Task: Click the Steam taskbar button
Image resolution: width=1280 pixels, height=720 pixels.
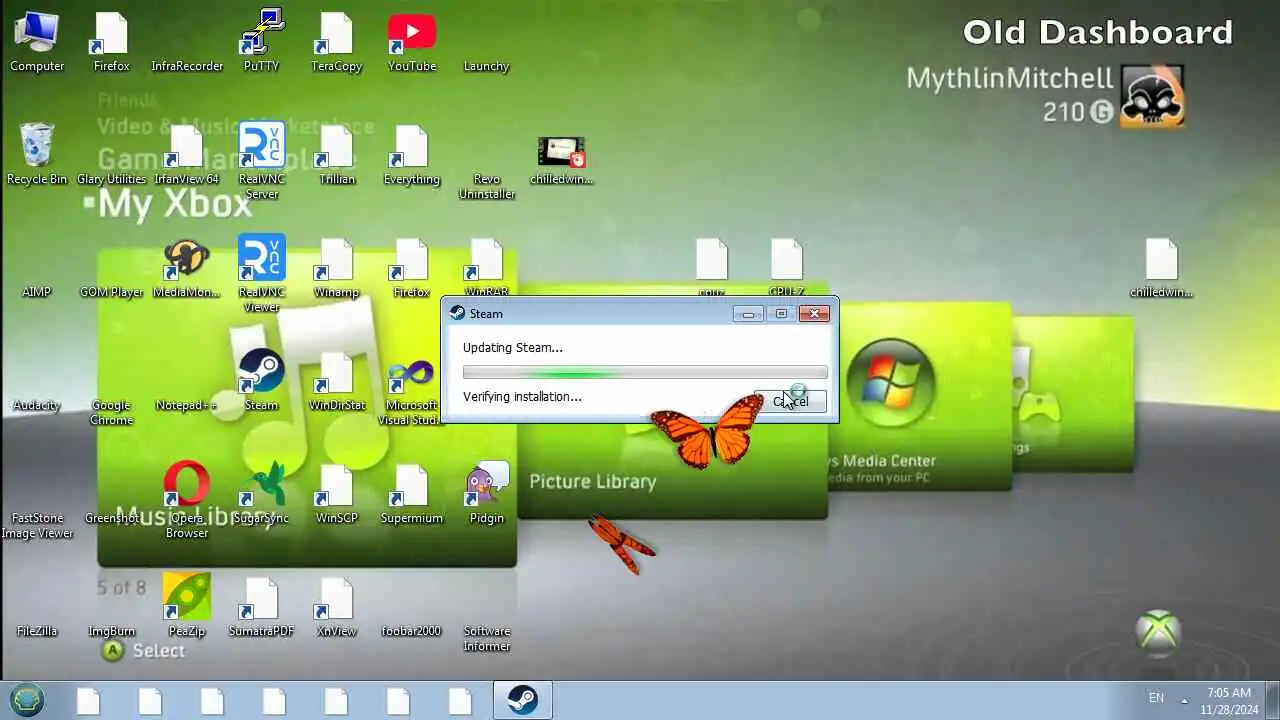Action: [522, 700]
